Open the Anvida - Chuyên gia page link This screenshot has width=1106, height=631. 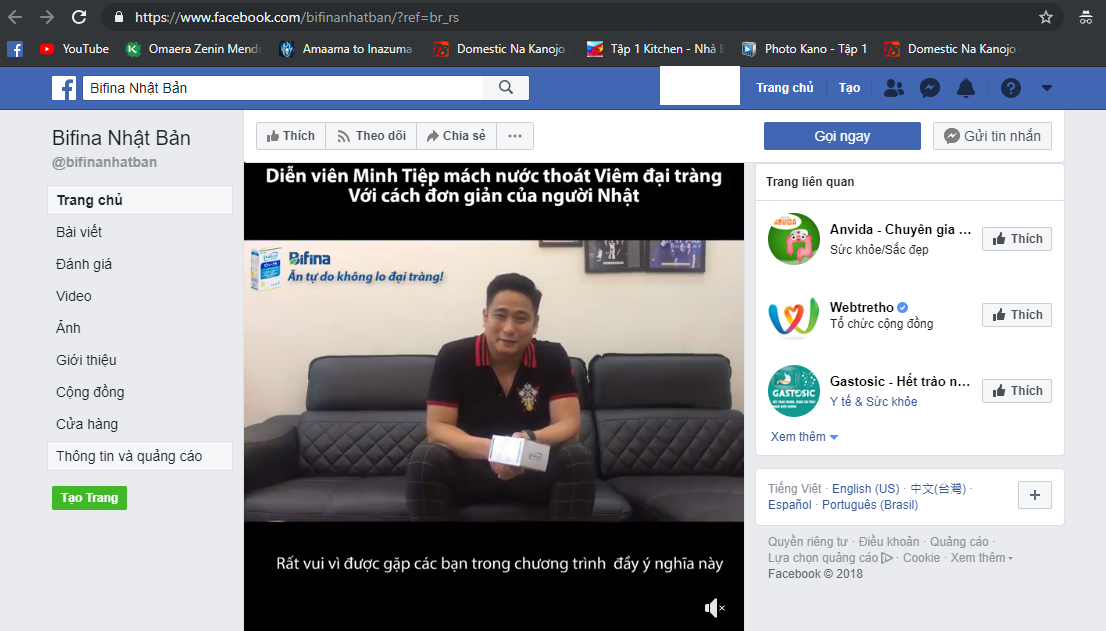tap(900, 230)
